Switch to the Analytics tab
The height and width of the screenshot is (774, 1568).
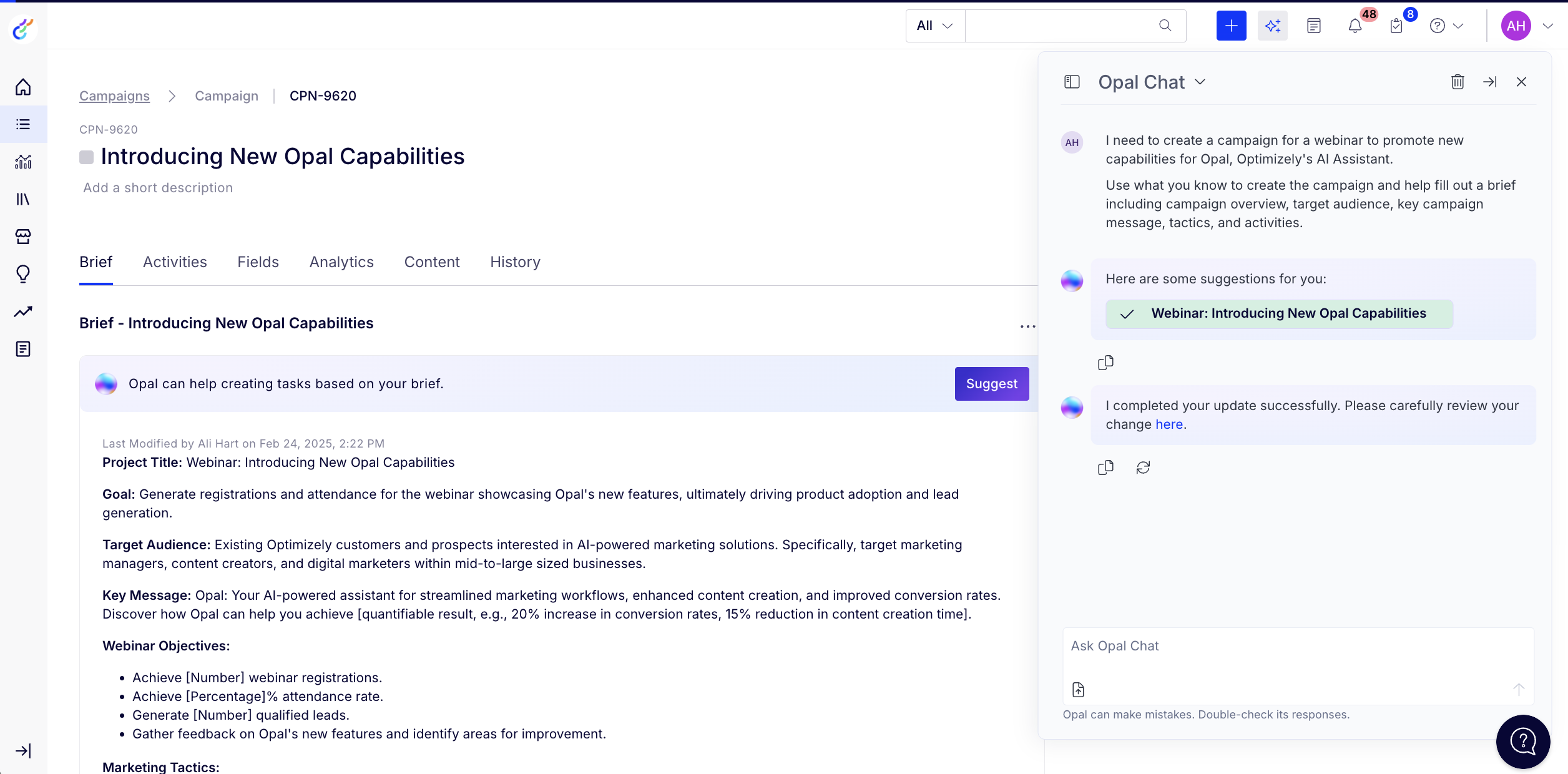coord(341,262)
